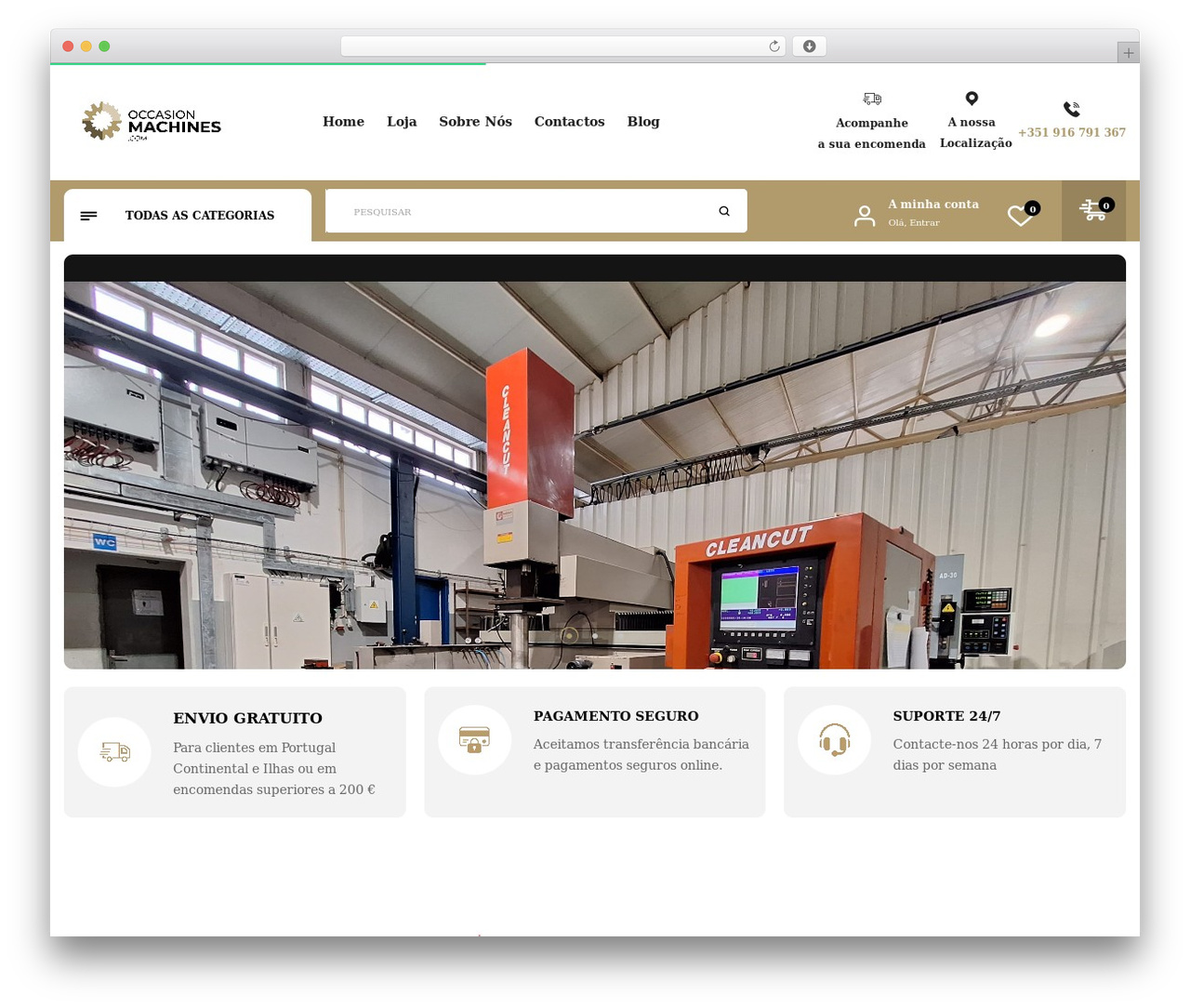Click the browser address bar

pos(562,46)
